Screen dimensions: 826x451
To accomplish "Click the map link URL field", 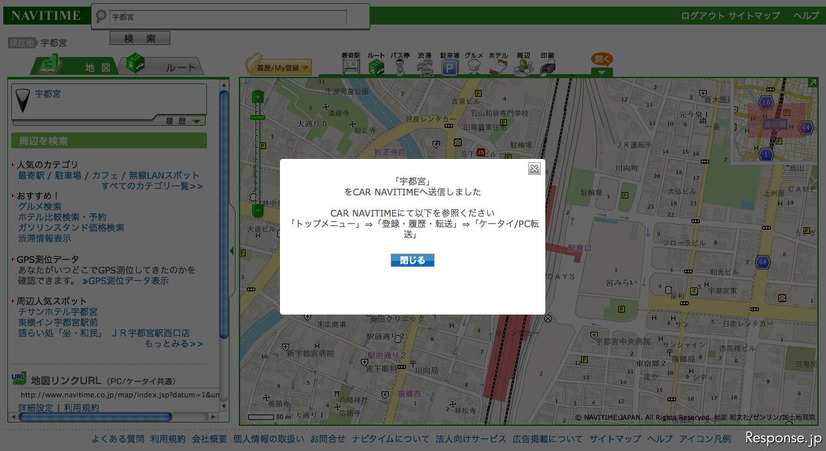I will click(119, 395).
